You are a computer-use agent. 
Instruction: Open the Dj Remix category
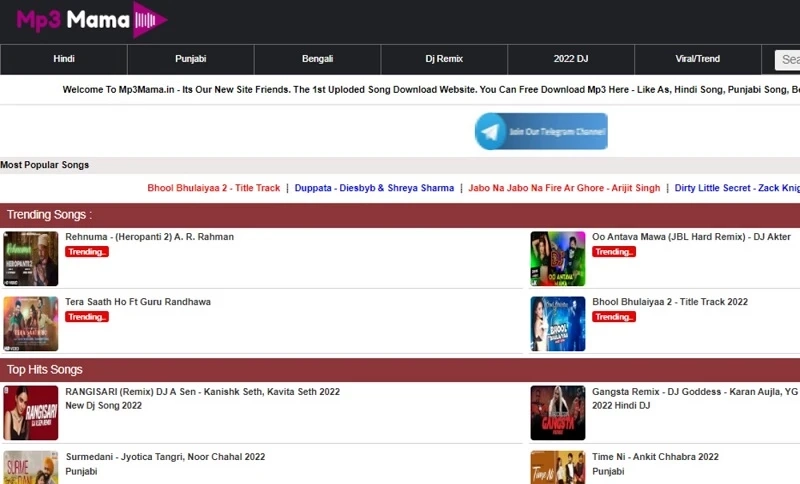click(x=444, y=59)
